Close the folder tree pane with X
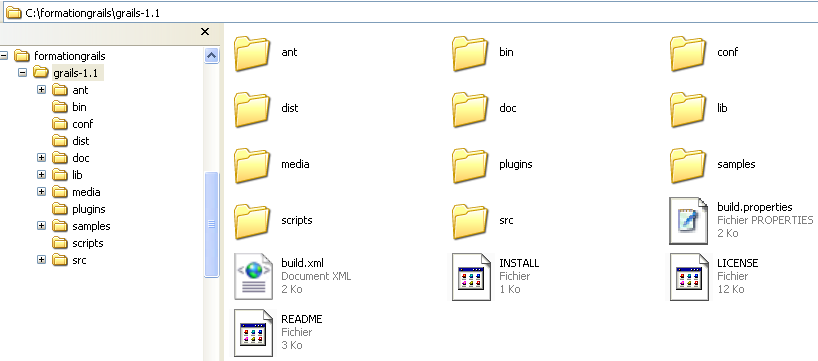Image resolution: width=818 pixels, height=361 pixels. [x=205, y=32]
